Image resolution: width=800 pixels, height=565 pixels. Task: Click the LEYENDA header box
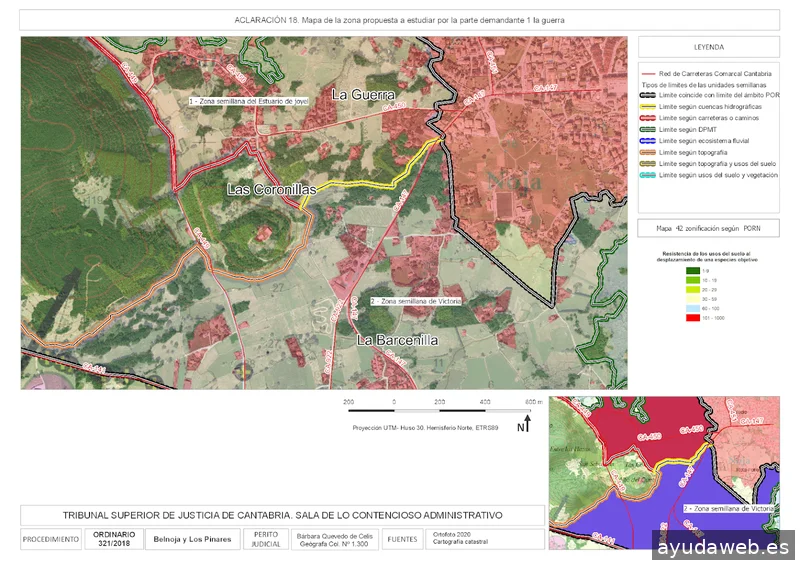click(708, 47)
